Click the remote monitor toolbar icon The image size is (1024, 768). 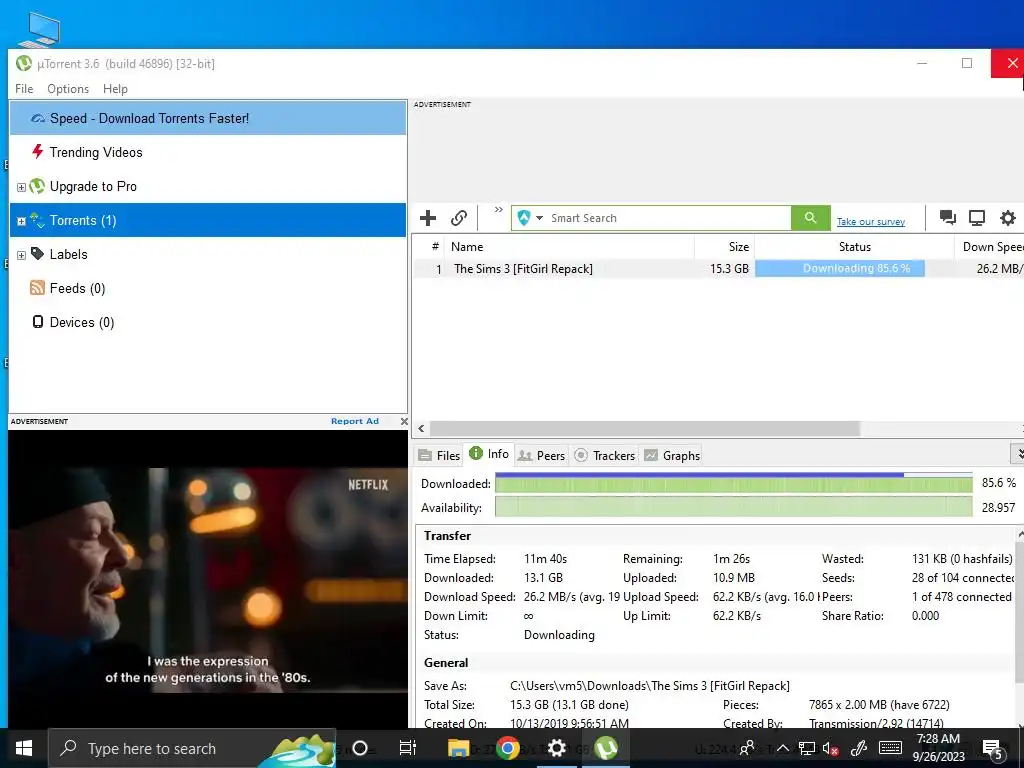[x=977, y=217]
